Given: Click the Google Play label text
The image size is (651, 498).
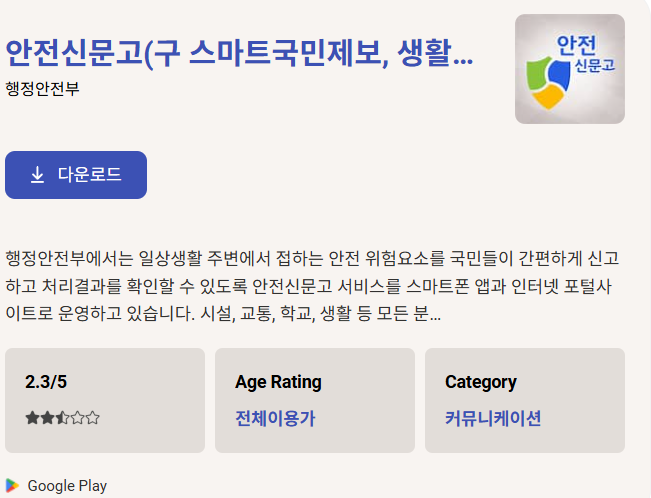Looking at the screenshot, I should point(67,486).
